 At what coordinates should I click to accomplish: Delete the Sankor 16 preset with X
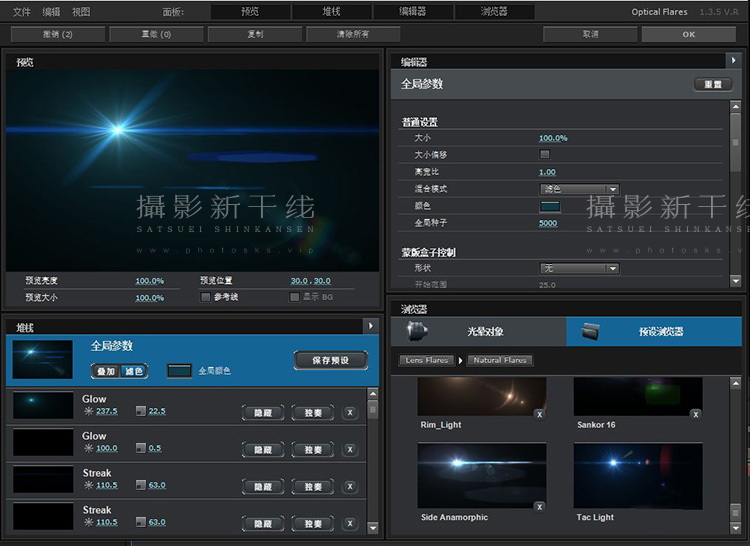click(696, 415)
